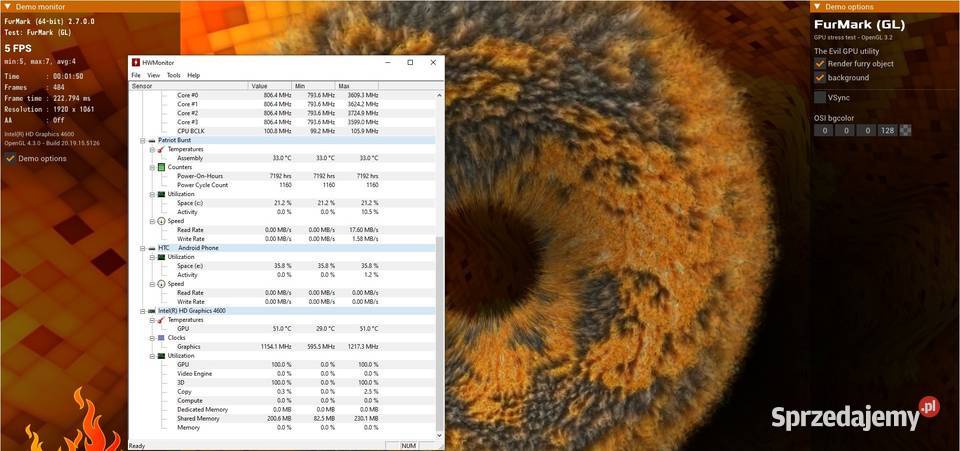Collapse Utilization node under Intel HD Graphics
The height and width of the screenshot is (451, 960).
pyautogui.click(x=152, y=356)
